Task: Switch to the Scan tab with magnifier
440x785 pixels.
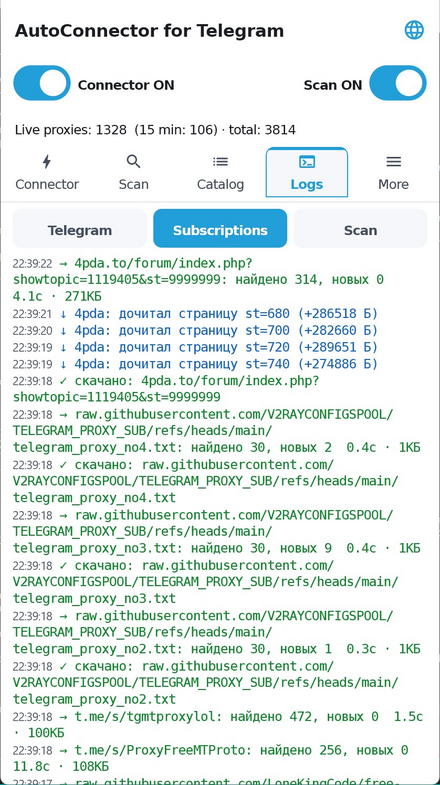Action: 134,173
